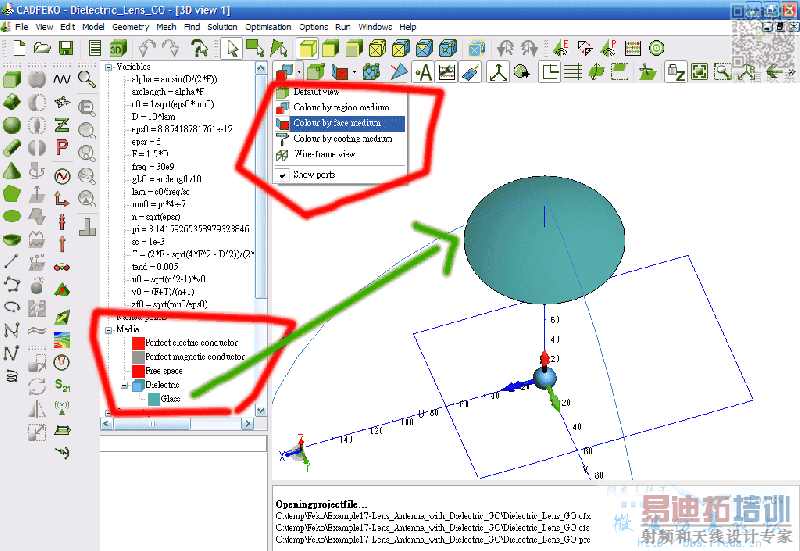Click the abacus-like calculator toolbar icon

click(633, 48)
